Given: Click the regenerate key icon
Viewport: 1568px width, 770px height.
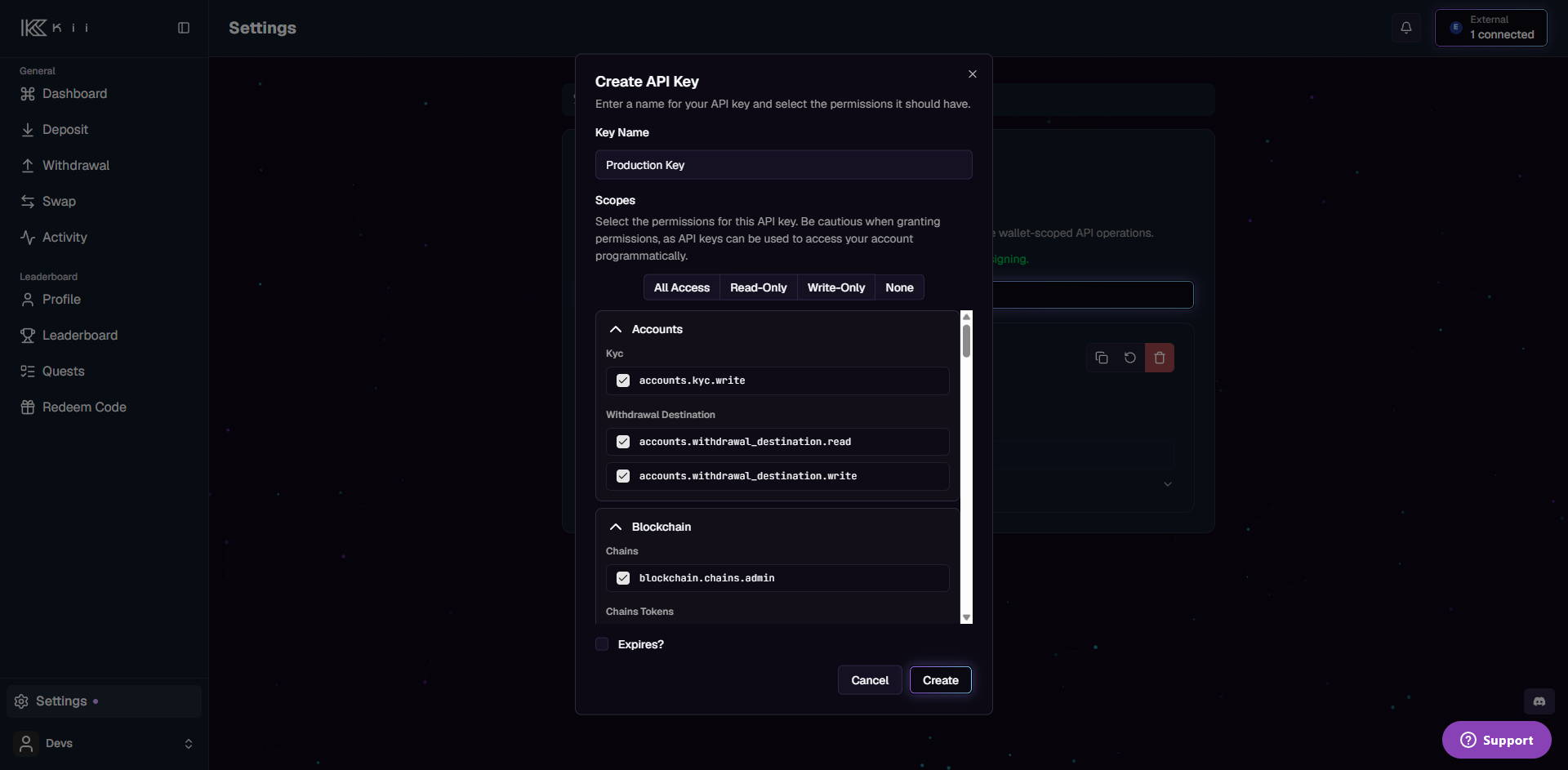Looking at the screenshot, I should click(x=1130, y=358).
